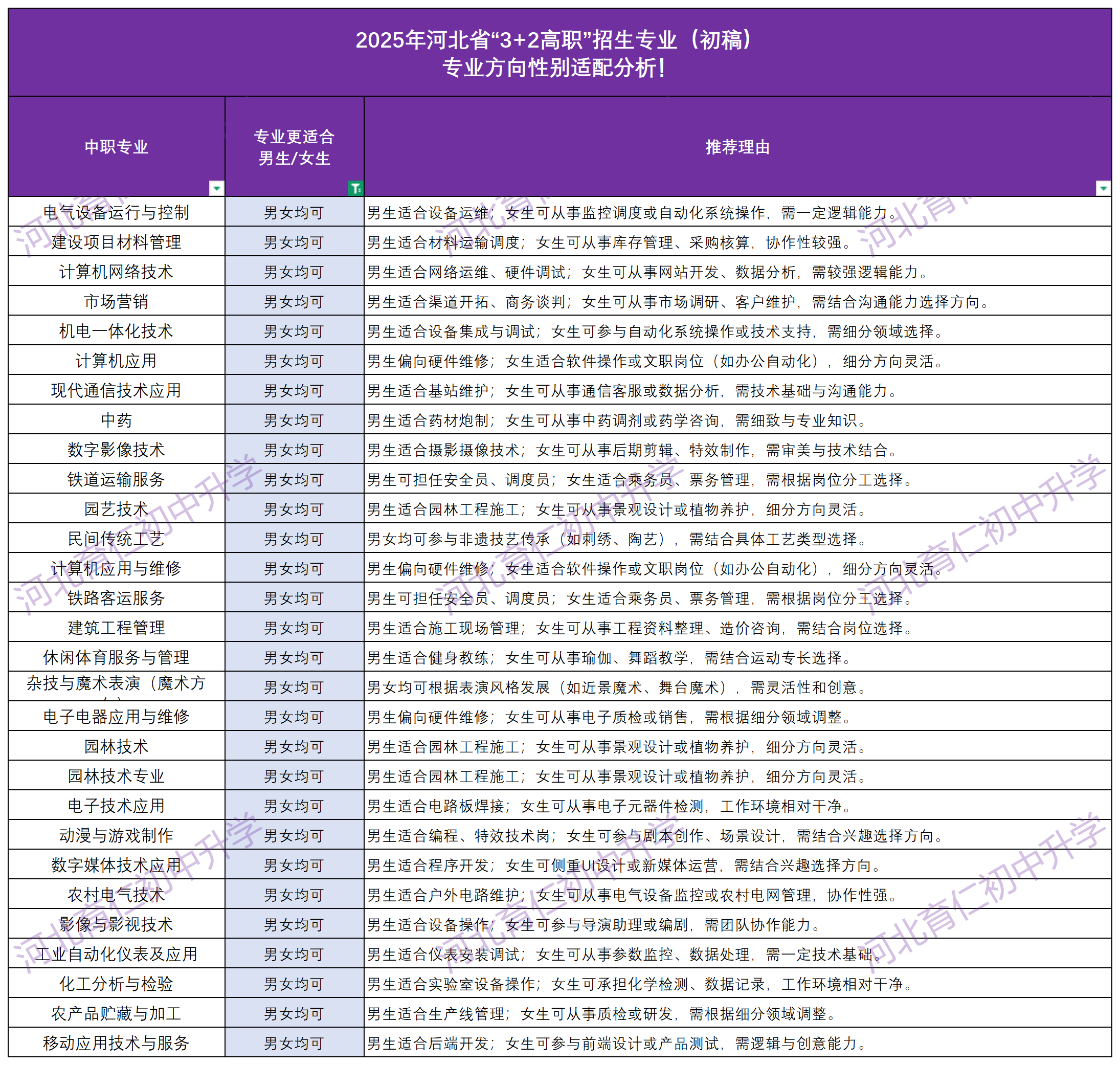Select cell 建设项目材料管理
This screenshot has height=1065, width=1120.
[x=117, y=242]
